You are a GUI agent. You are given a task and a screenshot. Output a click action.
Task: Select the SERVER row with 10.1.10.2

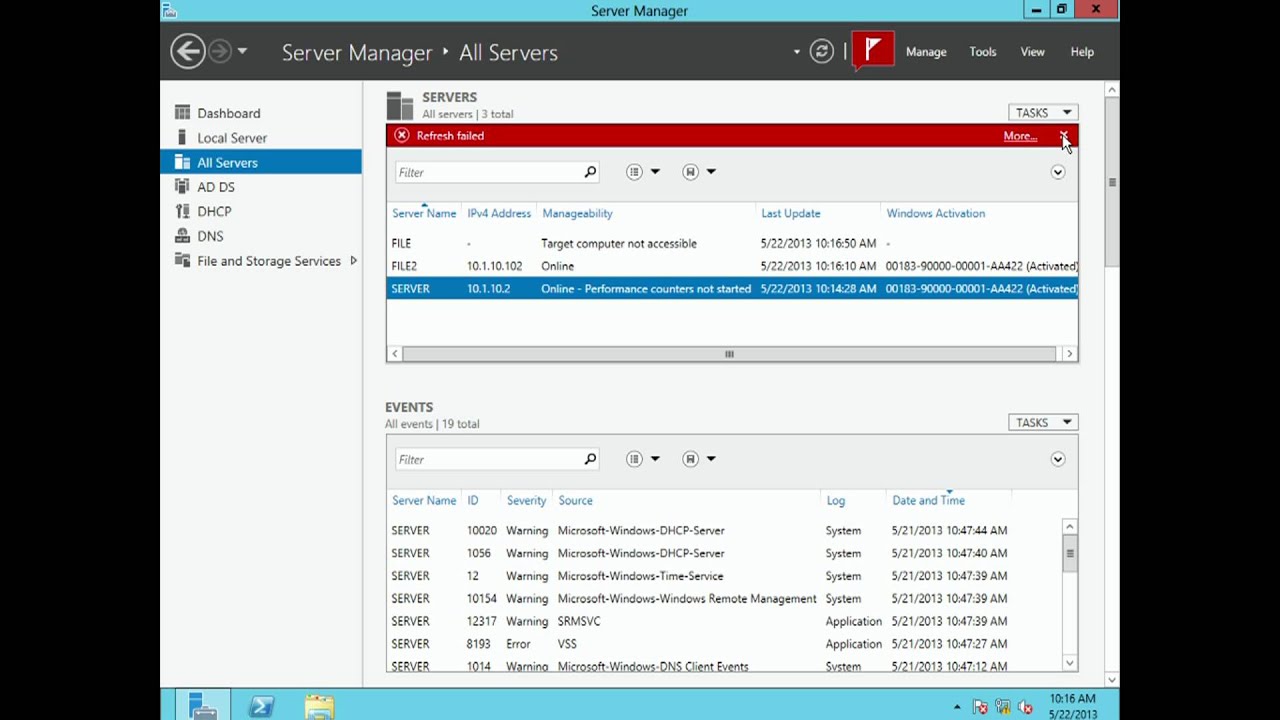click(732, 289)
